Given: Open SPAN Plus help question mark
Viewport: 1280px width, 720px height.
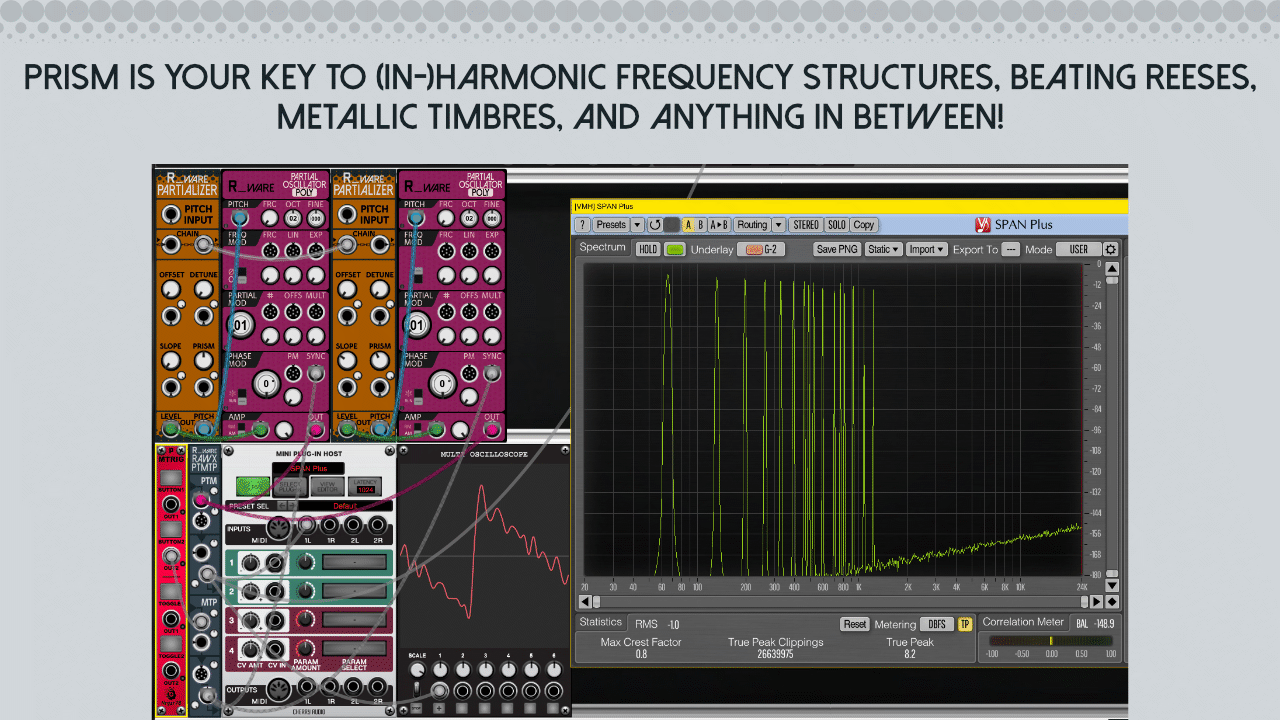Looking at the screenshot, I should [582, 225].
